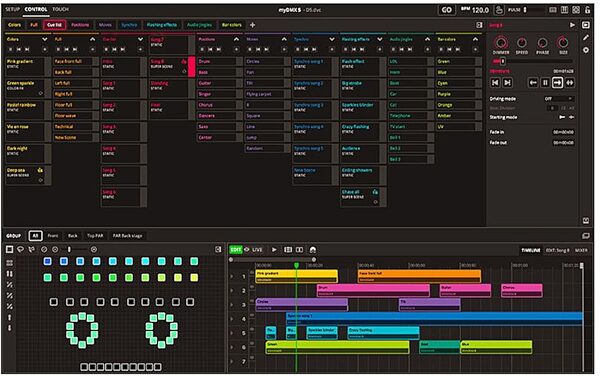Image resolution: width=600 pixels, height=376 pixels.
Task: Set playback direction to forward arrow
Action: [x=558, y=83]
